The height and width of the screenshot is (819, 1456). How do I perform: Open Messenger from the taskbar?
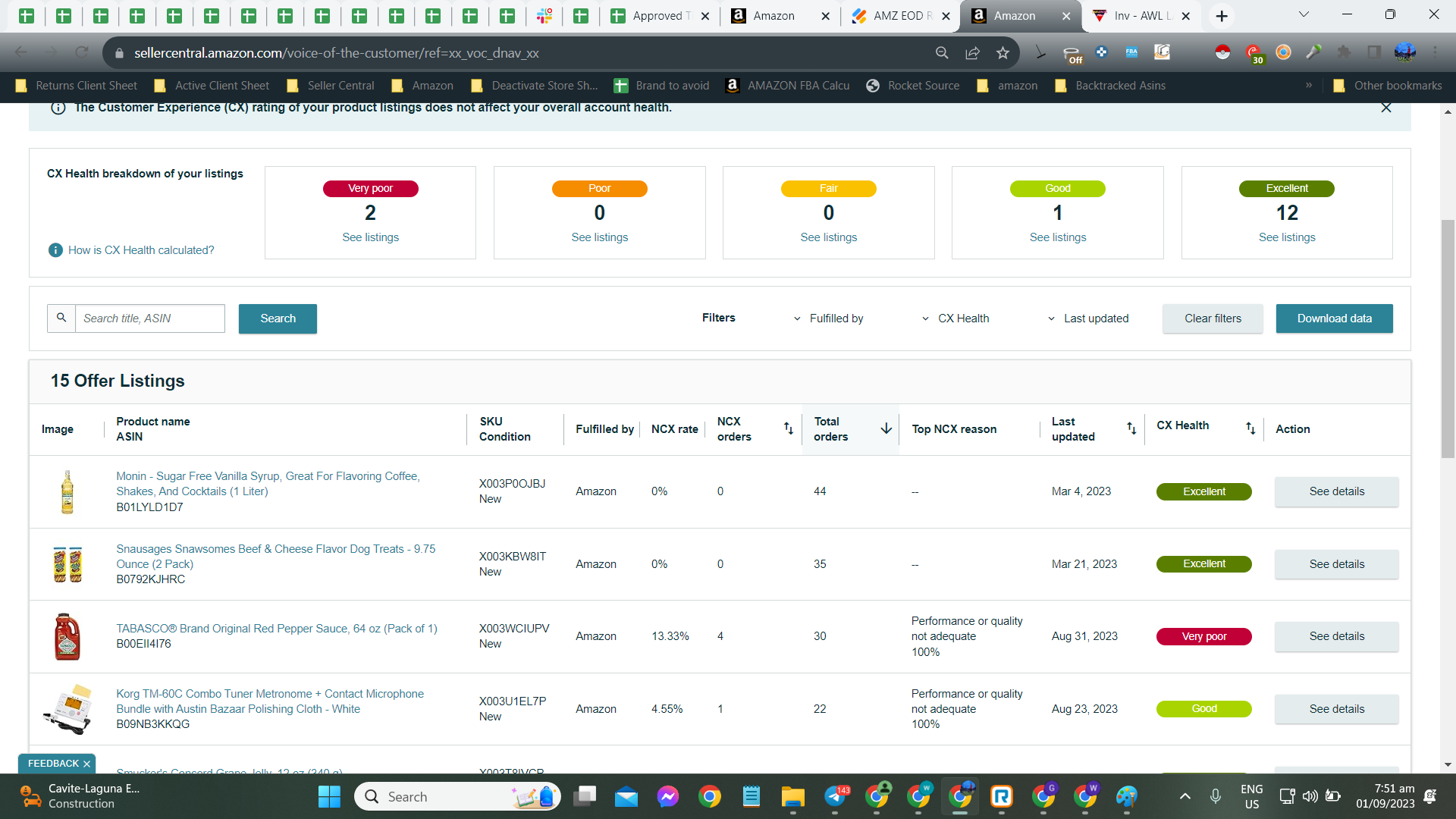click(x=668, y=796)
